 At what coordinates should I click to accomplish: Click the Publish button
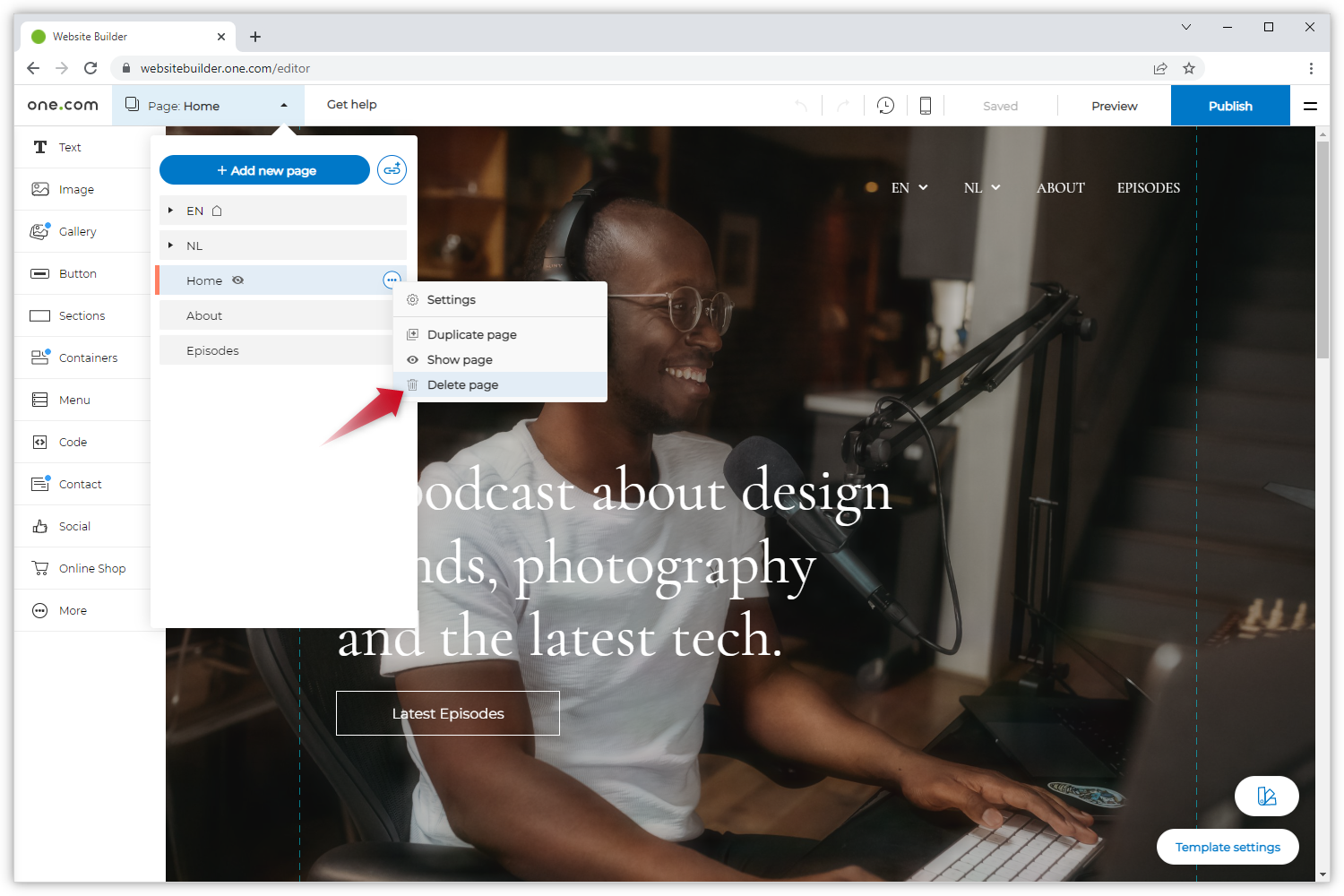(1229, 106)
